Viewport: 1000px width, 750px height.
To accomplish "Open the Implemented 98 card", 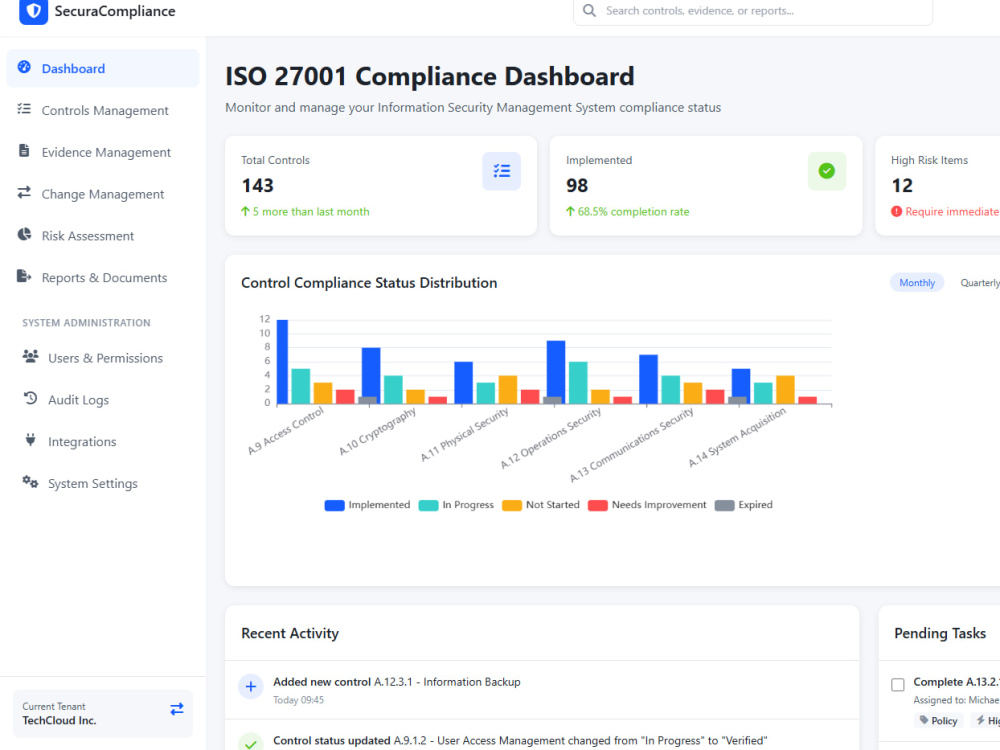I will pyautogui.click(x=705, y=186).
